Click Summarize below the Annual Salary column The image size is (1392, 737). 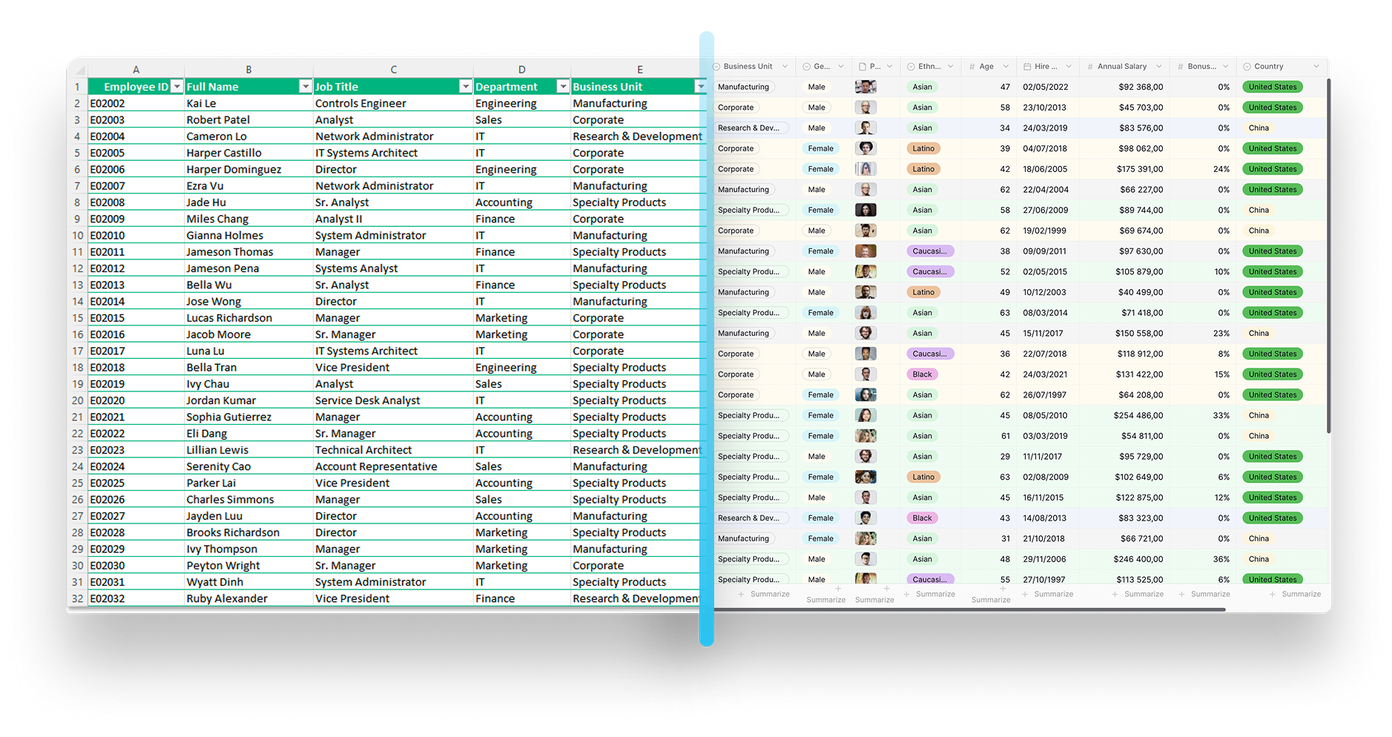[x=1138, y=593]
